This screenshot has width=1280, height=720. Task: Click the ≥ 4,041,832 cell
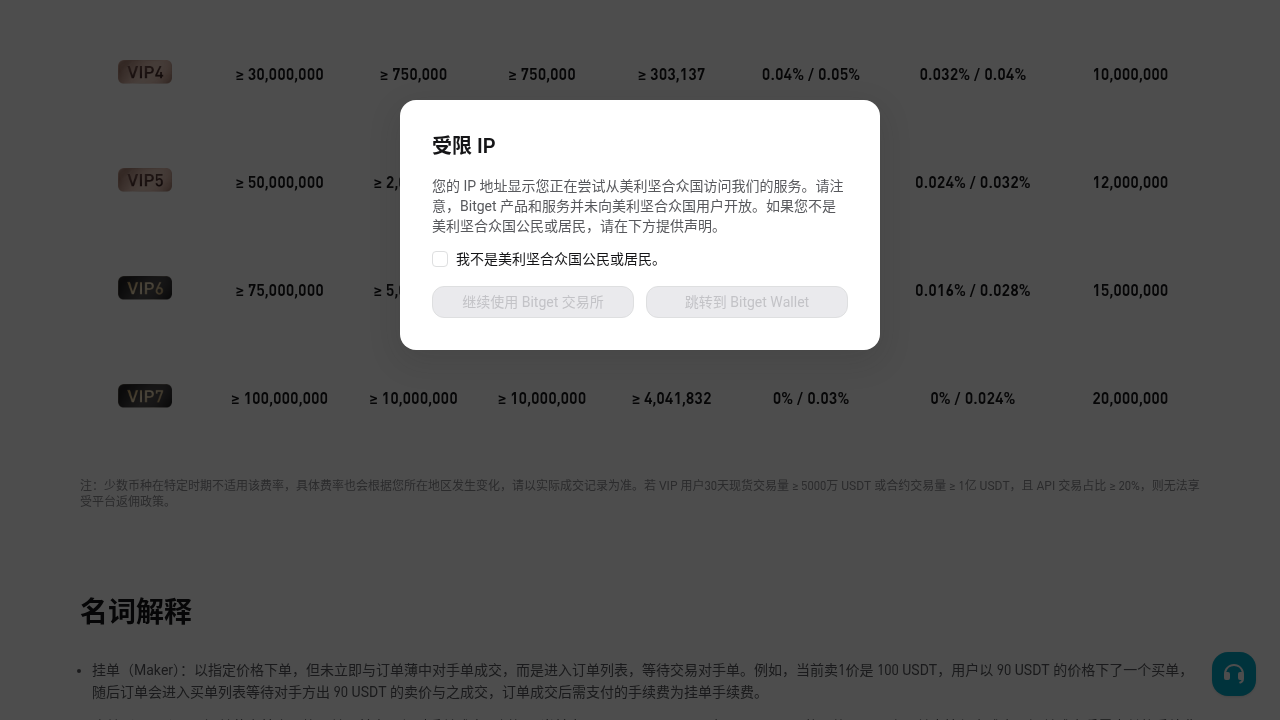coord(672,398)
